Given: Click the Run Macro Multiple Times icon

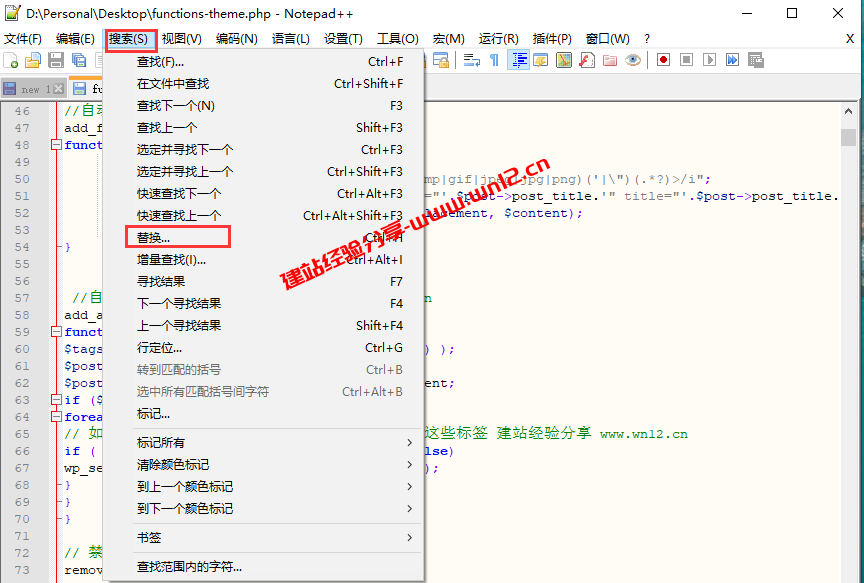Looking at the screenshot, I should click(x=731, y=60).
